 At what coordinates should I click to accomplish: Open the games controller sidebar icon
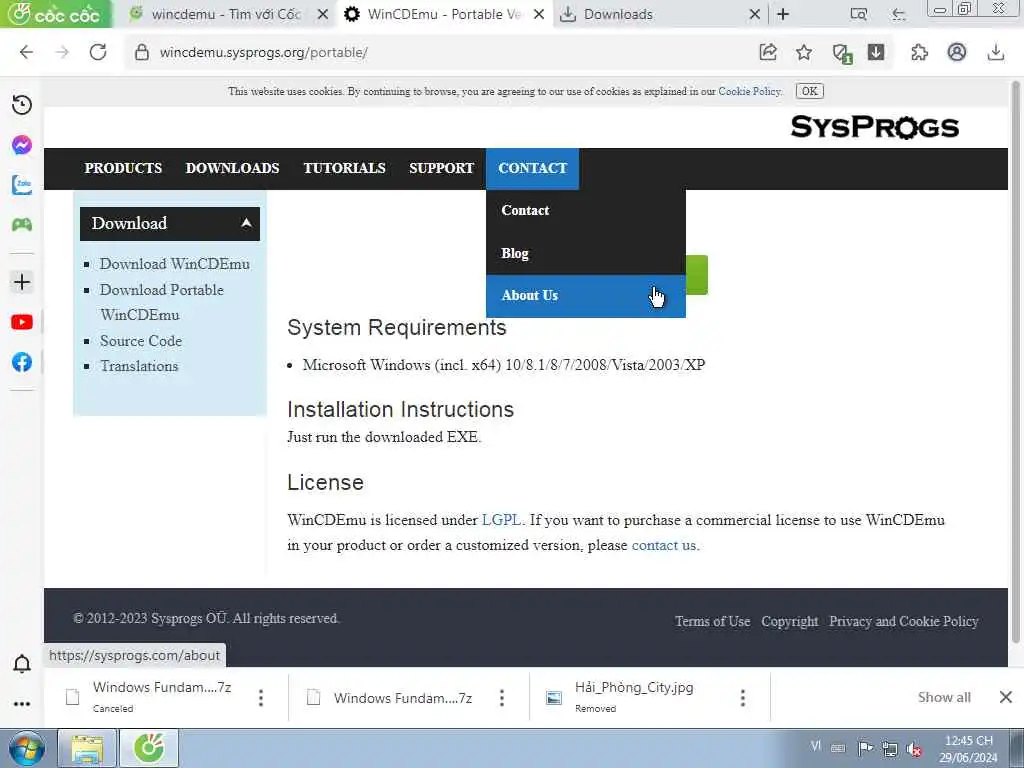(22, 225)
